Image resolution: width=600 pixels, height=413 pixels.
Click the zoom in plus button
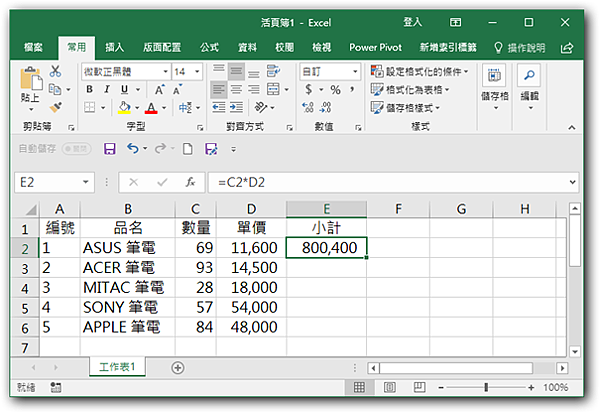(531, 388)
